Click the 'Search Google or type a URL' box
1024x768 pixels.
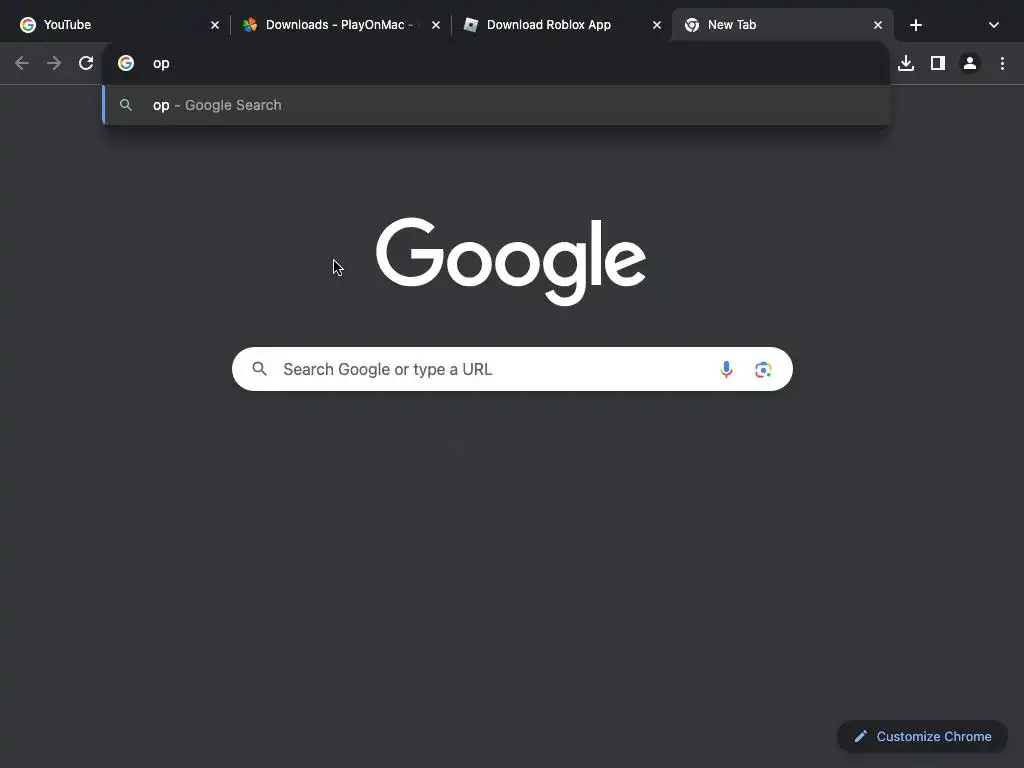click(x=512, y=369)
